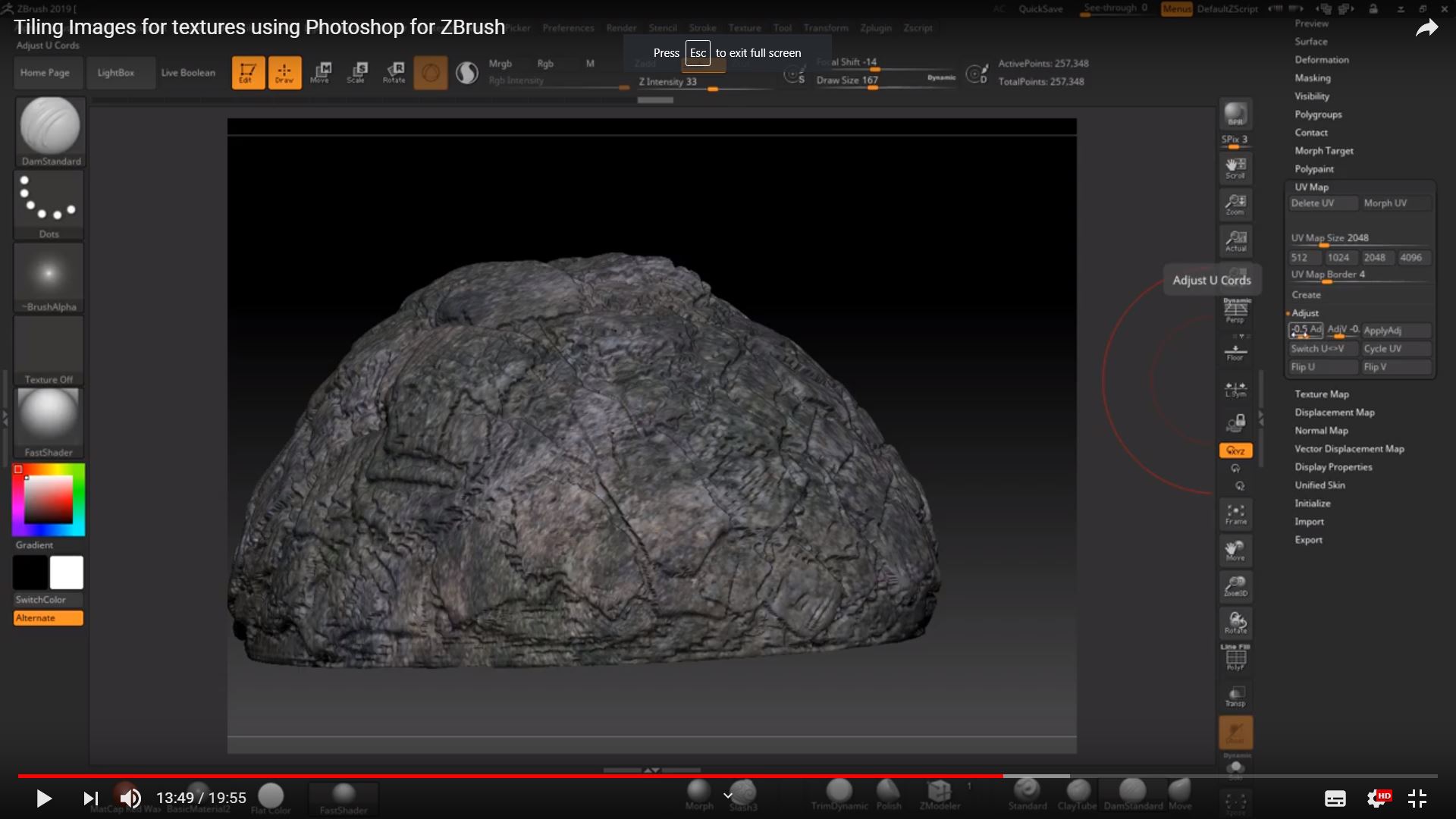Click the Delete UV button
The height and width of the screenshot is (819, 1456).
pos(1323,203)
